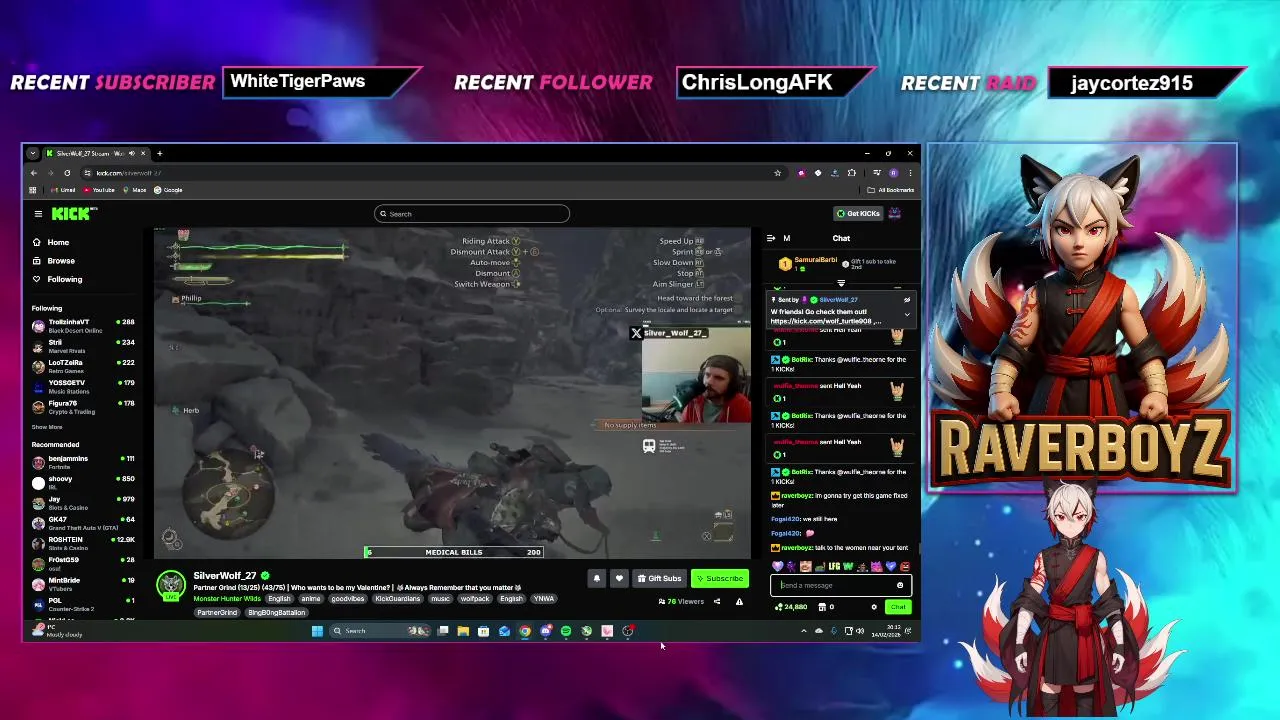Image resolution: width=1280 pixels, height=720 pixels.
Task: Open a new browser tab
Action: click(159, 153)
